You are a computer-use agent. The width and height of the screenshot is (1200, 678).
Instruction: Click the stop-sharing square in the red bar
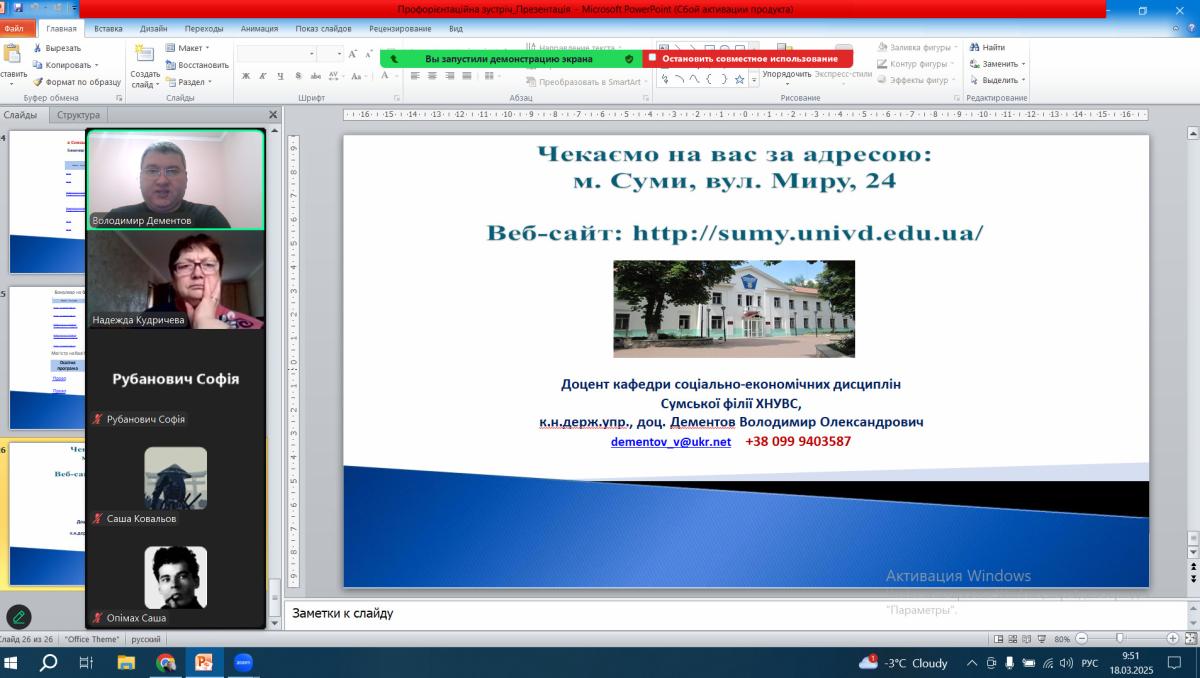click(x=652, y=58)
